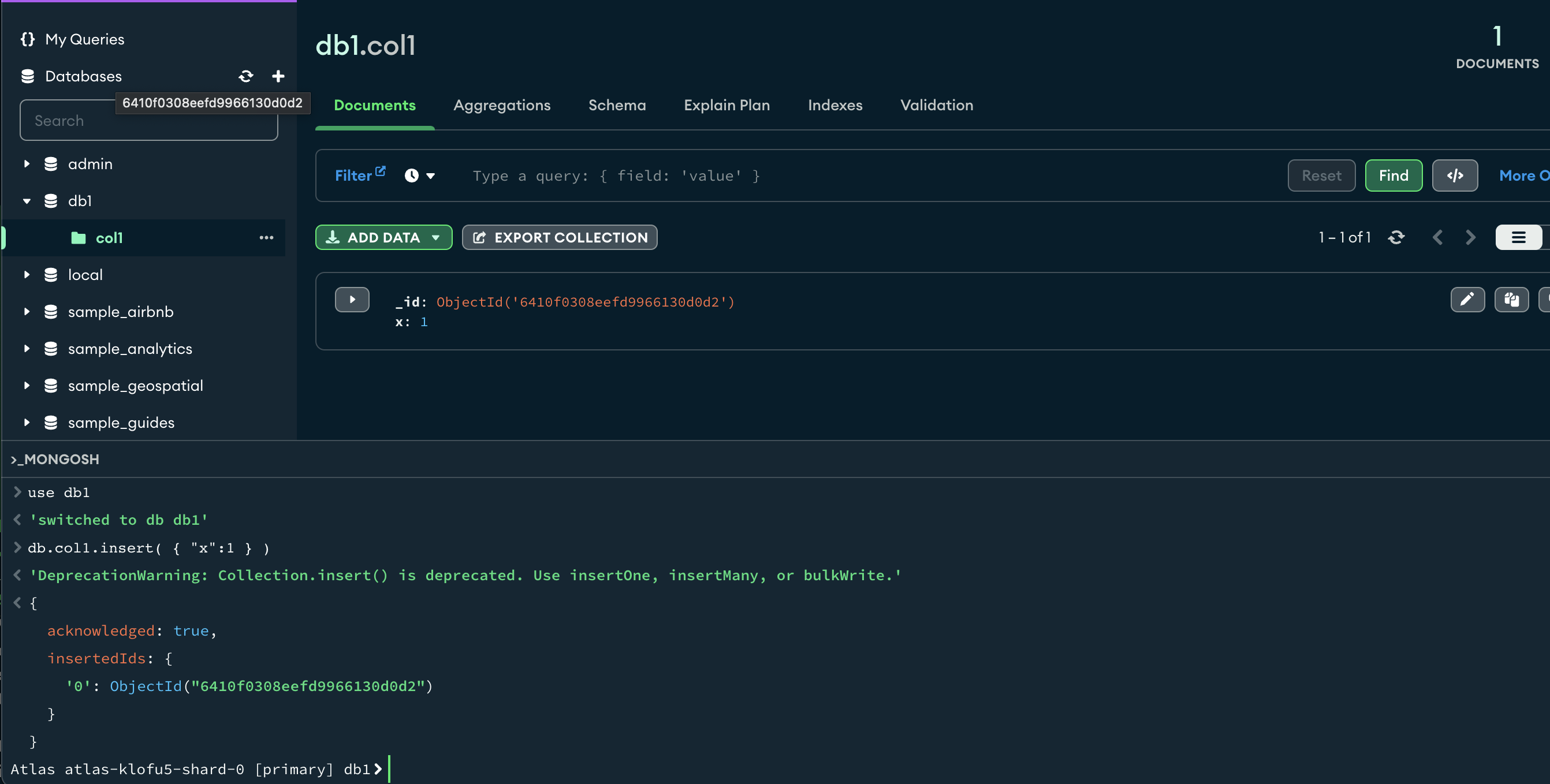Click the pencil edit document icon
This screenshot has width=1550, height=784.
click(1467, 300)
